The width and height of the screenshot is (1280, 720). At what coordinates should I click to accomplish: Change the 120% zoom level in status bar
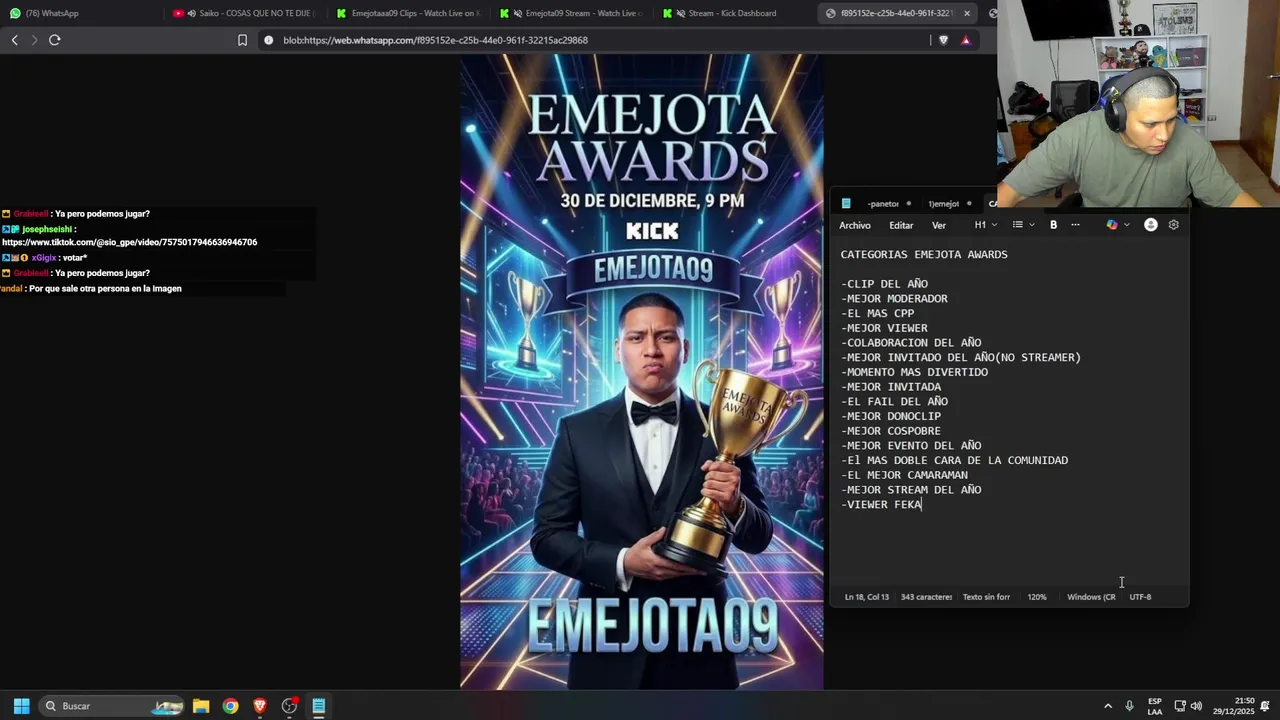1037,597
